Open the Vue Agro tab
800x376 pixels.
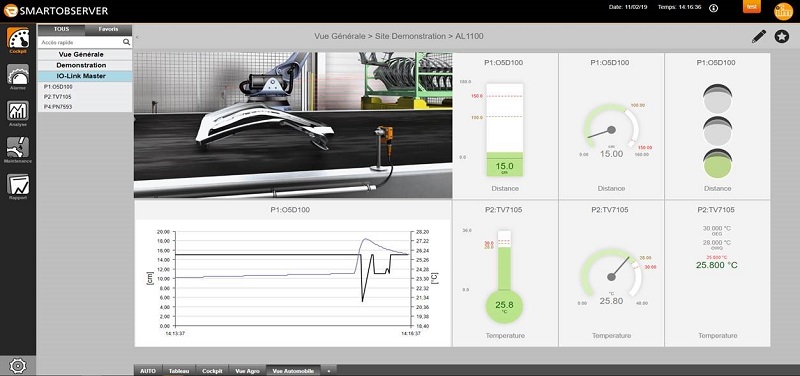point(247,371)
